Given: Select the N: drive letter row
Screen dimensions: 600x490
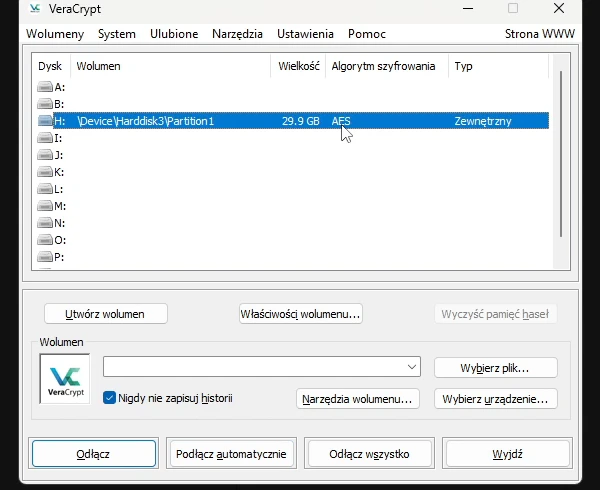Looking at the screenshot, I should [59, 223].
